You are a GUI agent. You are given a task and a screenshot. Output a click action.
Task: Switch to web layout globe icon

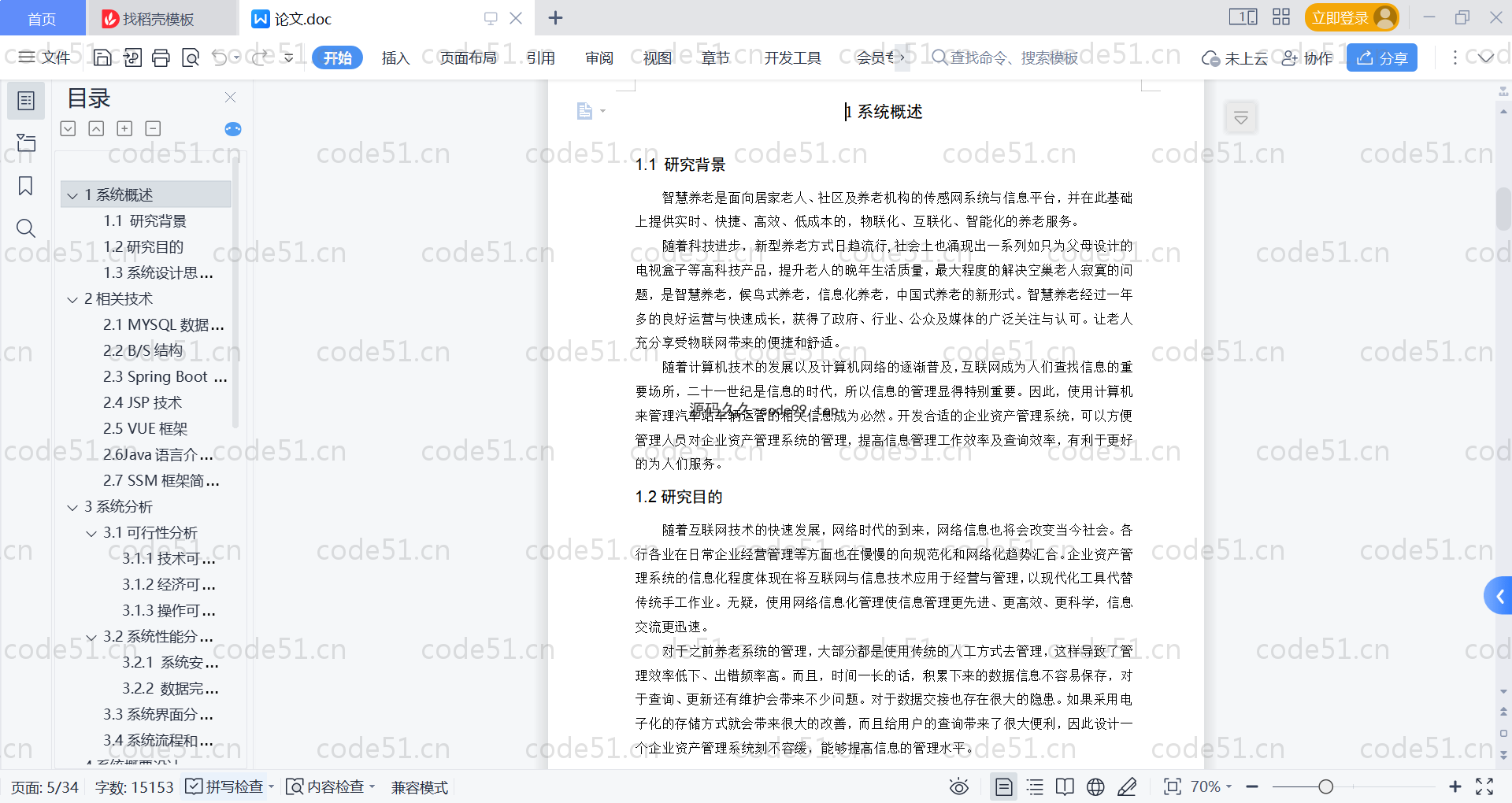[x=1095, y=786]
